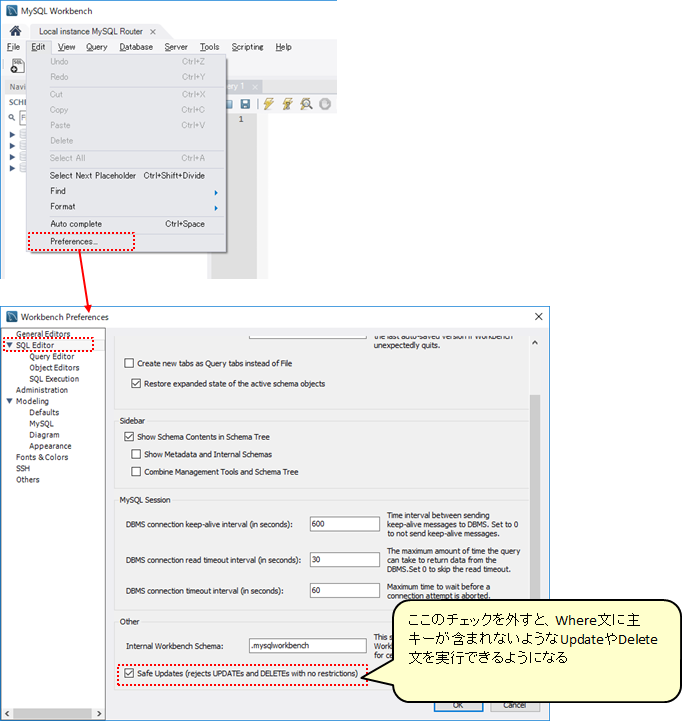
Task: Select Diagram under Modeling
Action: tap(44, 435)
